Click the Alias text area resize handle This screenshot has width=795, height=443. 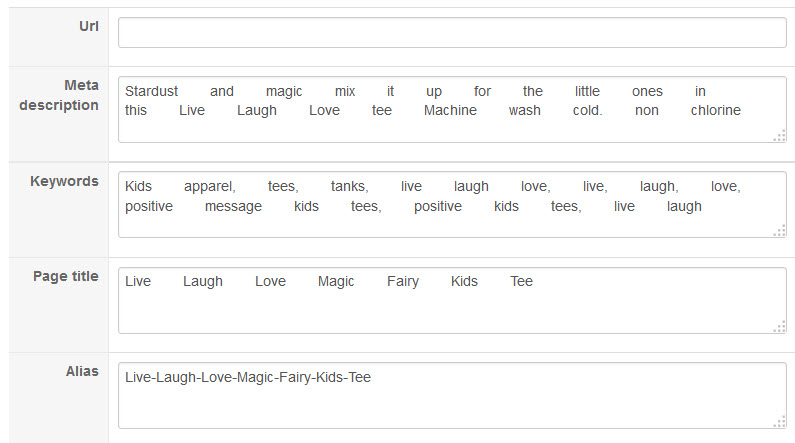pyautogui.click(x=779, y=422)
